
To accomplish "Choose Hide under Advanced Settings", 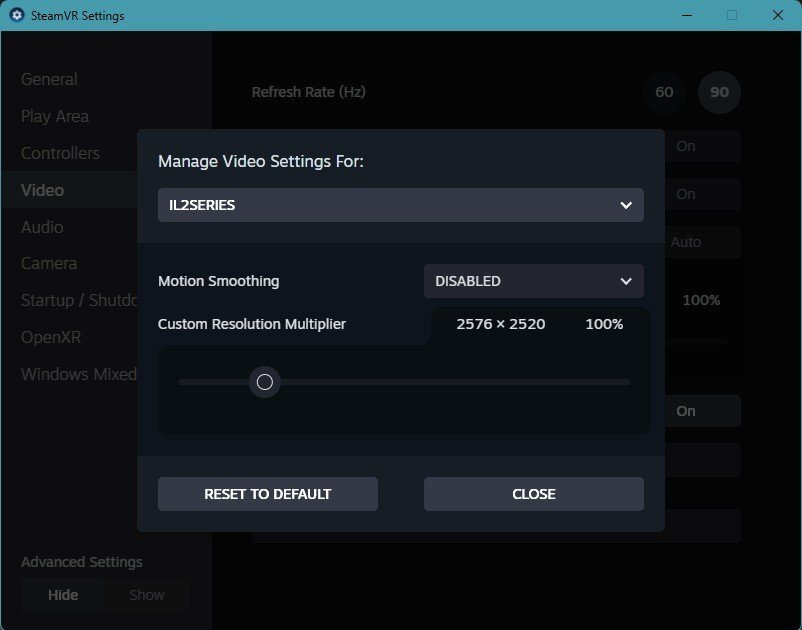I will point(63,595).
